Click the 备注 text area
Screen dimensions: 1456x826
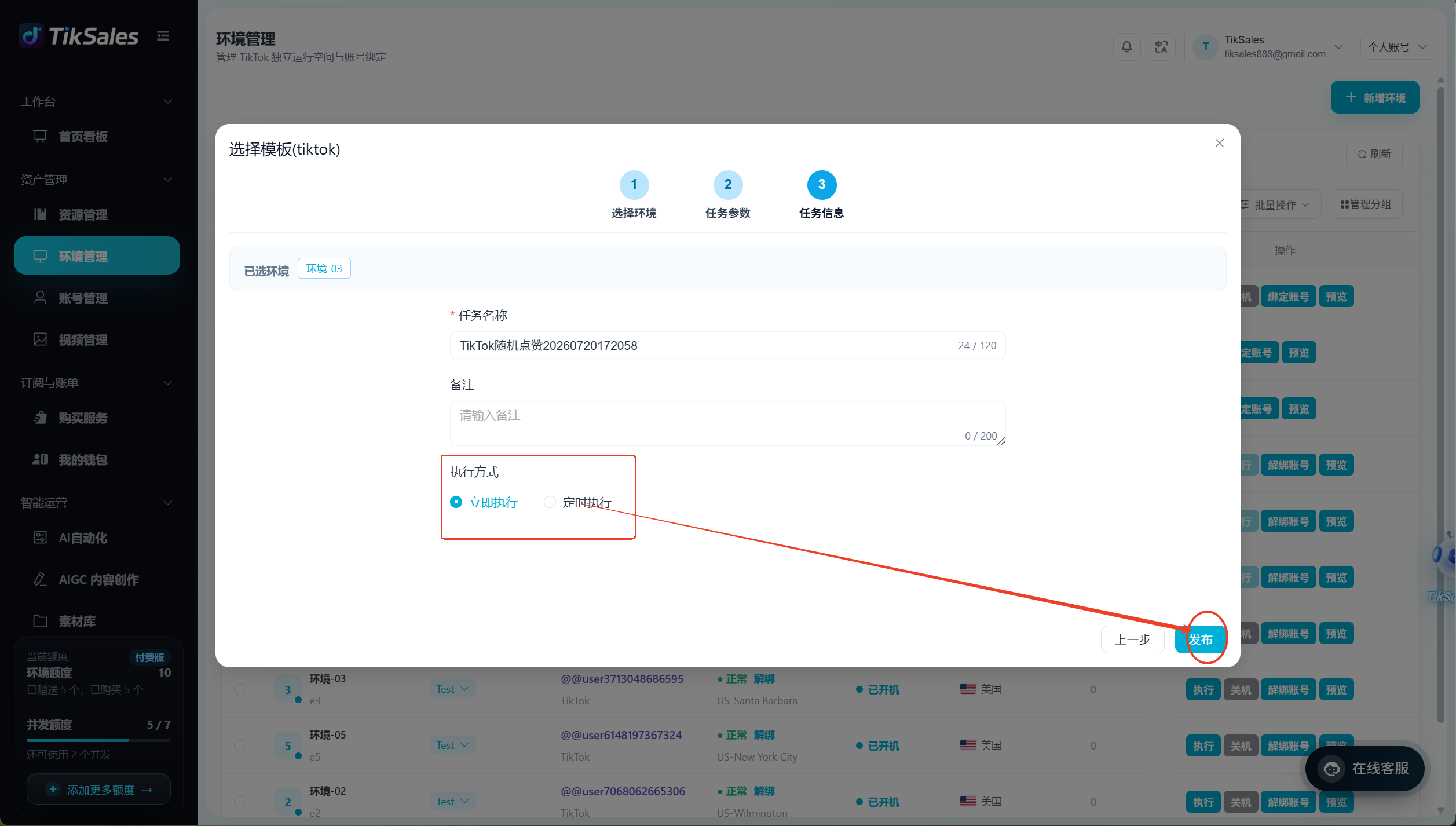(727, 423)
